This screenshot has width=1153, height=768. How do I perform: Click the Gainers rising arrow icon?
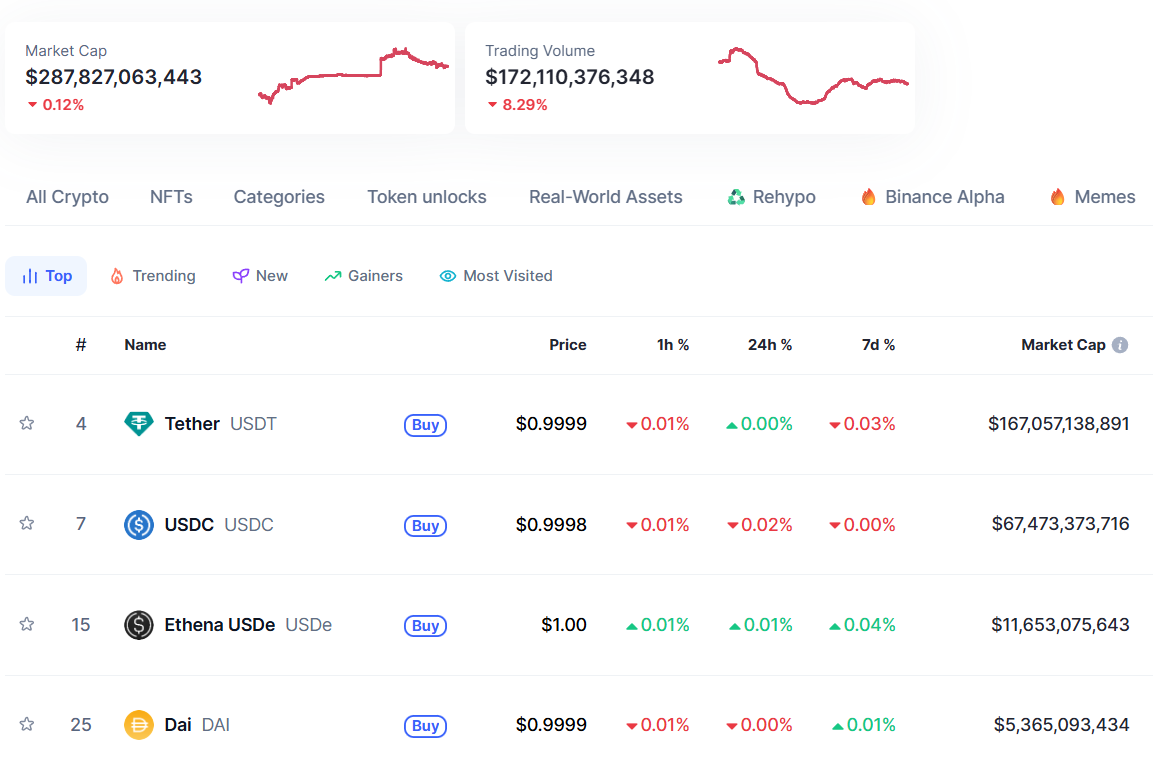[x=333, y=276]
